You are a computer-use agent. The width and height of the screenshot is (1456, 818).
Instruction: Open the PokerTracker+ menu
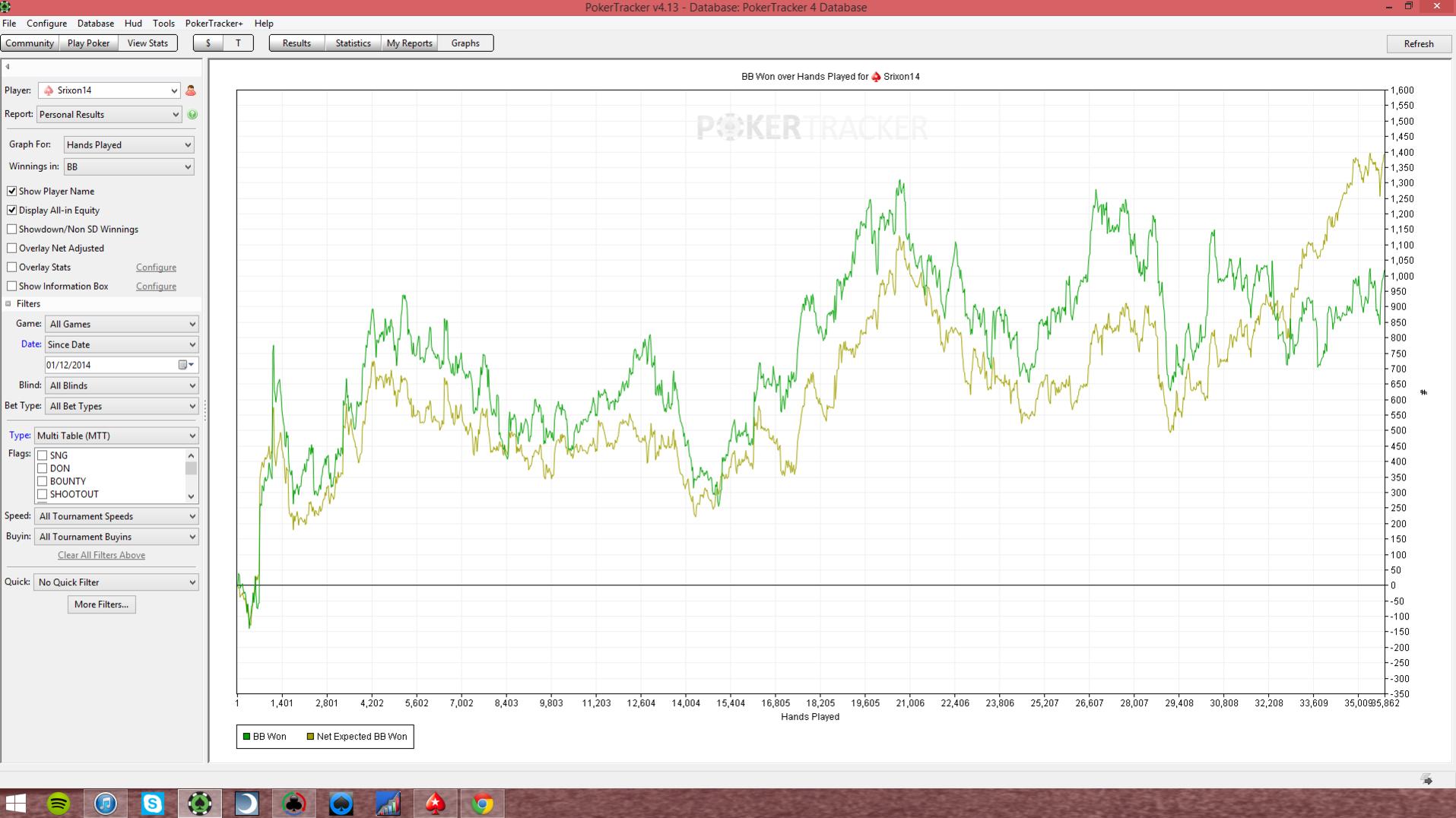pos(214,24)
